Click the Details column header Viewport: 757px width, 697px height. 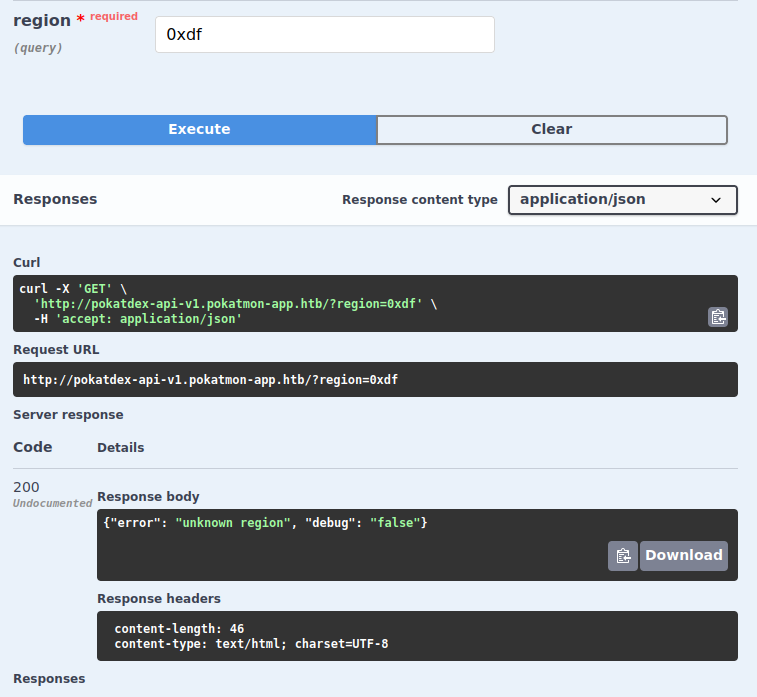coord(120,448)
